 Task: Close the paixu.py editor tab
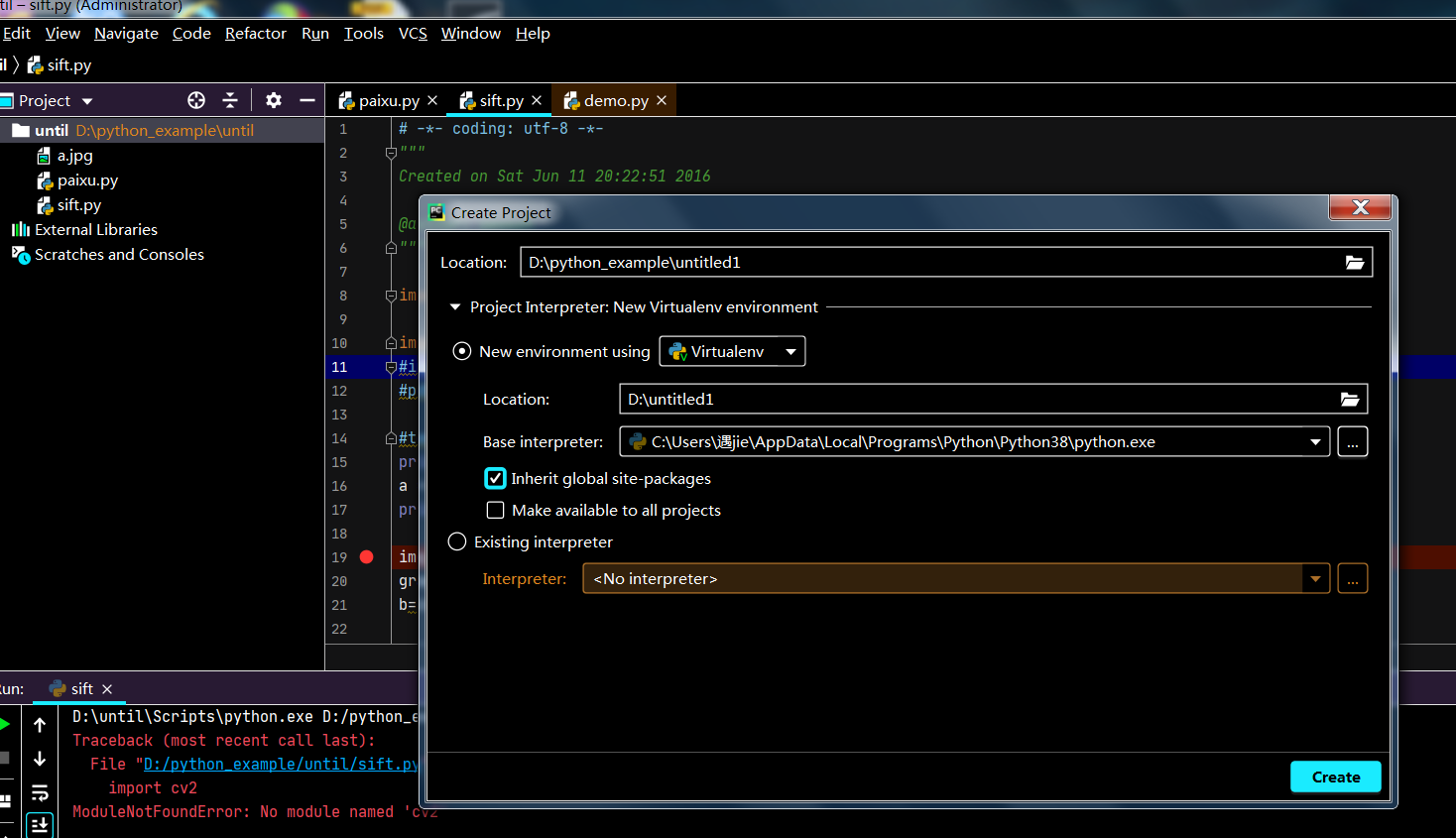432,101
